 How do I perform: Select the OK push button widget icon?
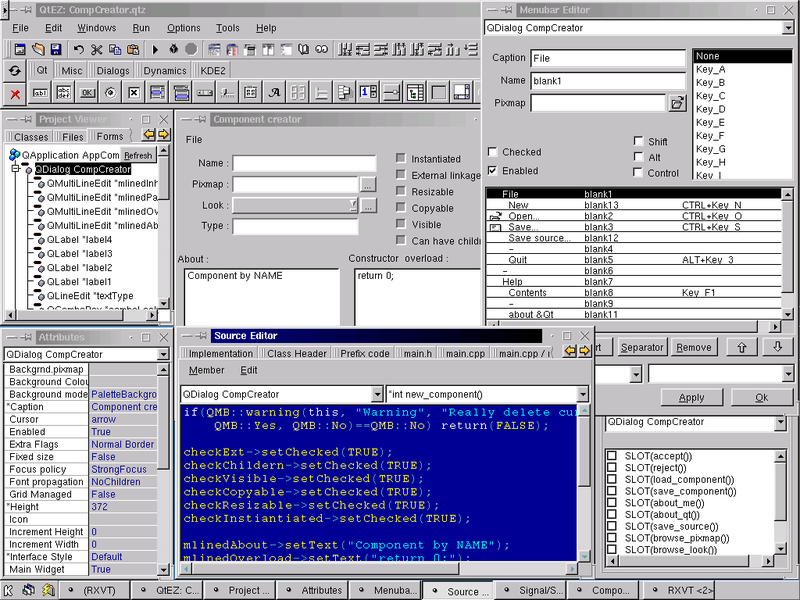[87, 93]
